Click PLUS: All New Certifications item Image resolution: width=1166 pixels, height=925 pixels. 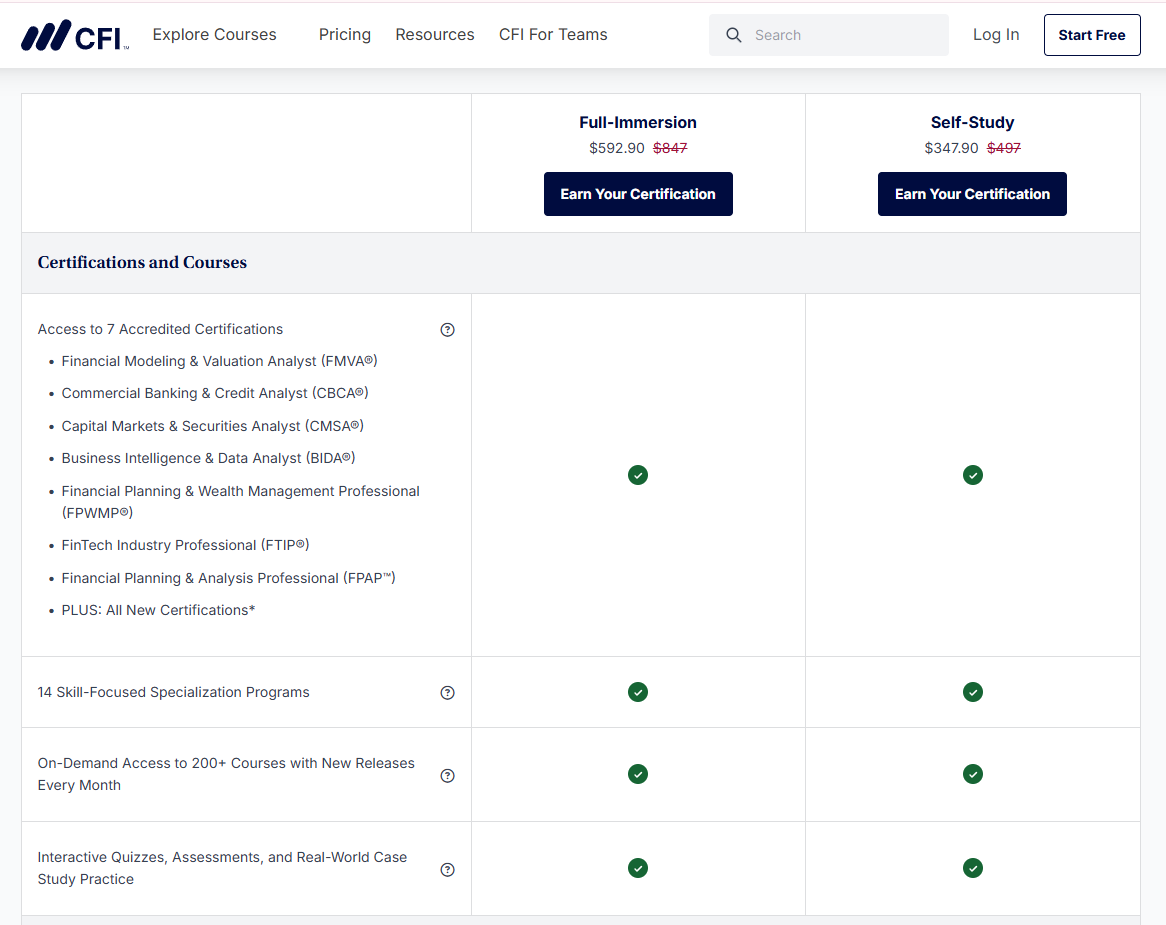coord(158,610)
